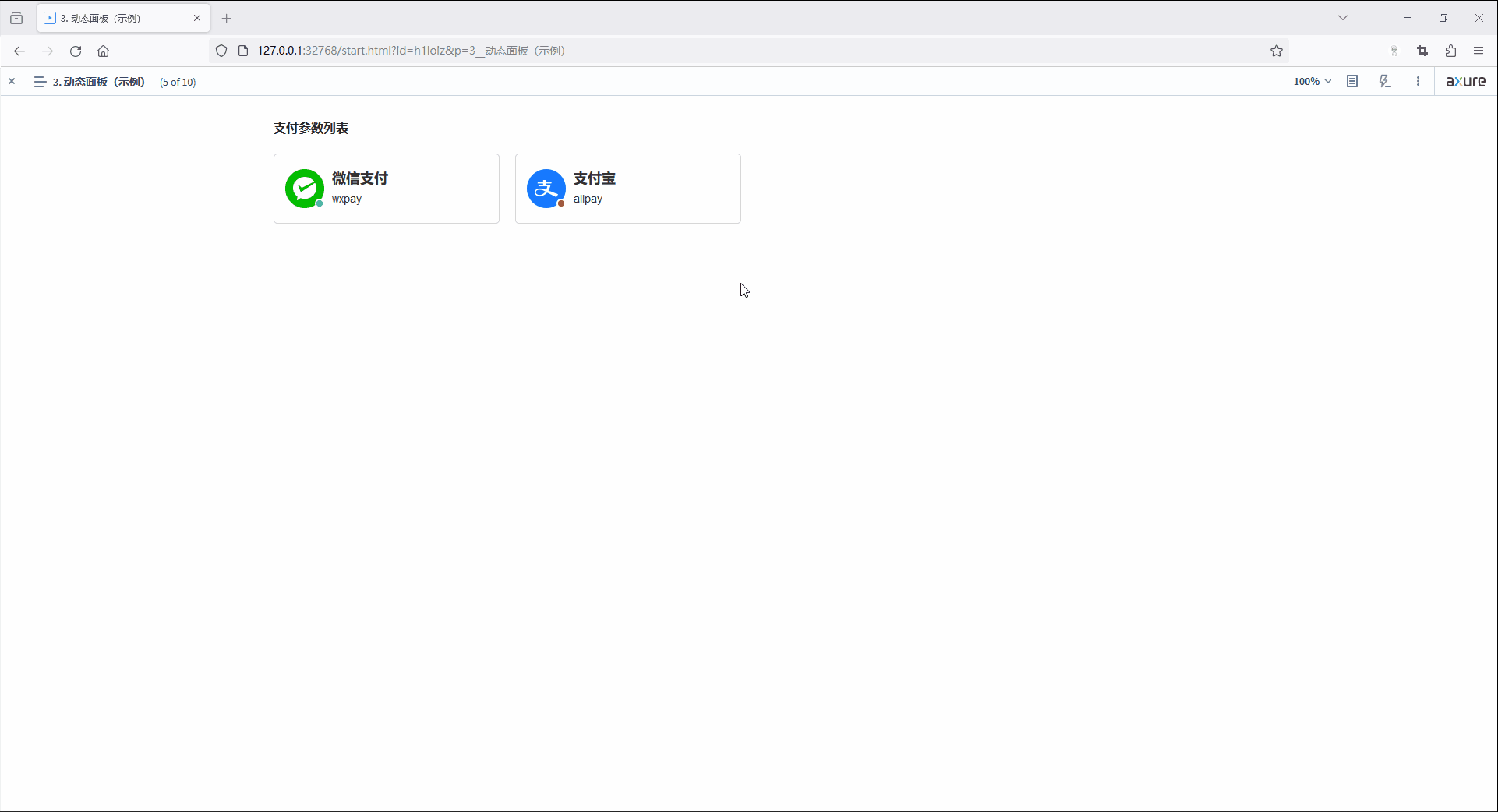1498x812 pixels.
Task: Expand the list all tabs dropdown
Action: tap(1343, 18)
